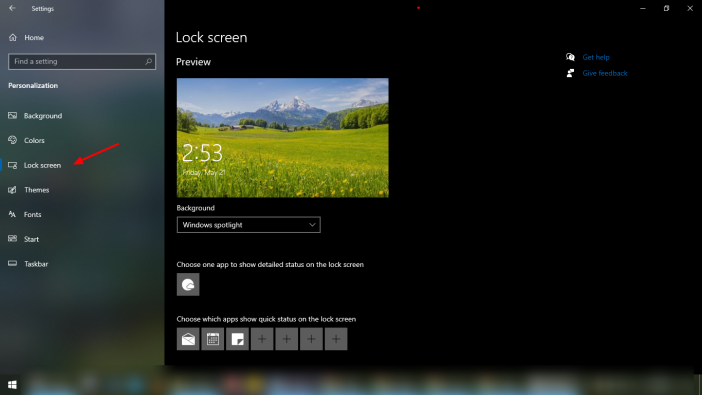
Task: Change the Mail quick status app
Action: tap(188, 339)
